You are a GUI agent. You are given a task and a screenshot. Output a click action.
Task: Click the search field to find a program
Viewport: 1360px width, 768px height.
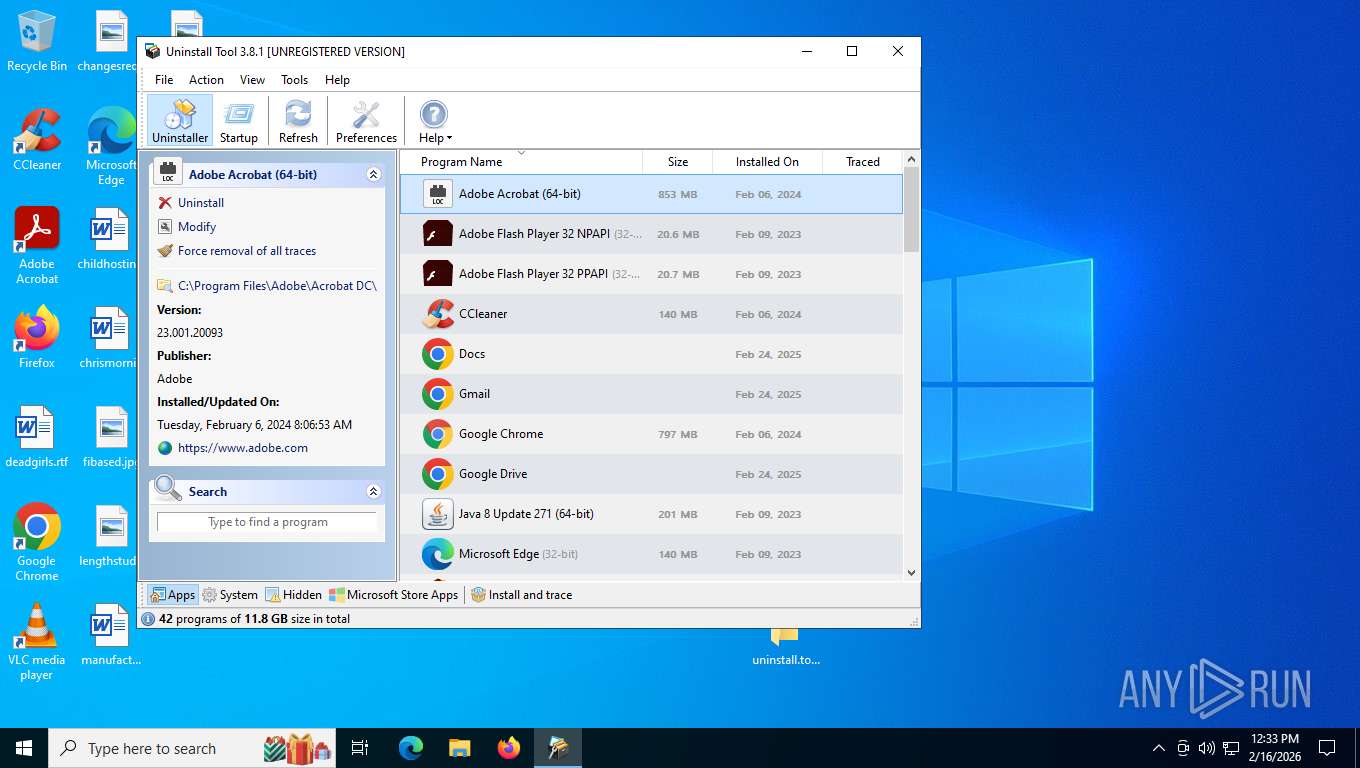click(x=267, y=522)
